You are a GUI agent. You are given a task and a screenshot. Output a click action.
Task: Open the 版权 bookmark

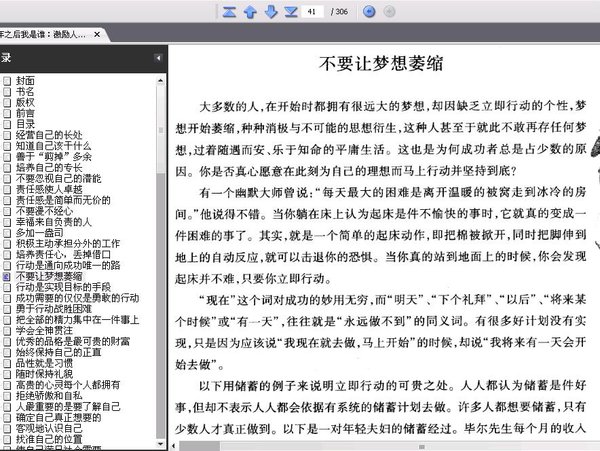pyautogui.click(x=25, y=102)
